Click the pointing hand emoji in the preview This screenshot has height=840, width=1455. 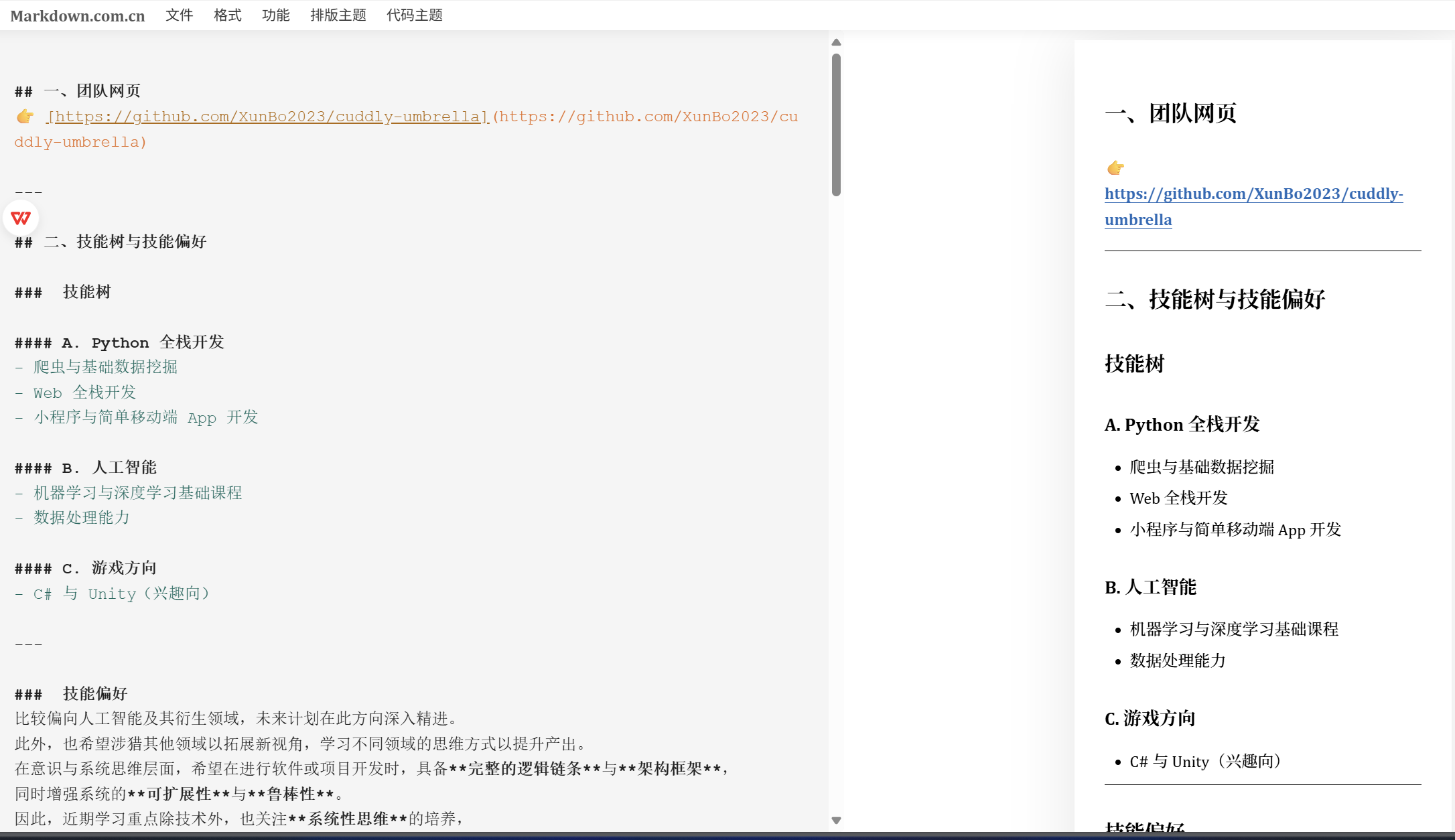[1115, 167]
